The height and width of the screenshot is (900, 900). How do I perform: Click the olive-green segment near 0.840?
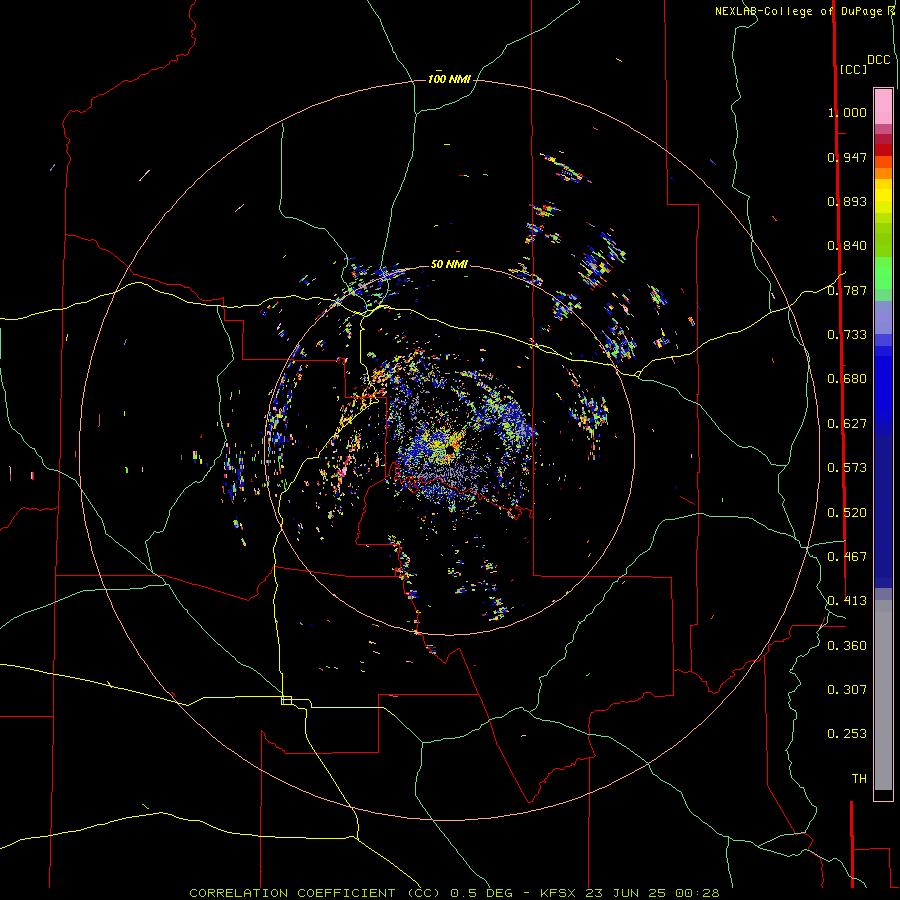883,240
